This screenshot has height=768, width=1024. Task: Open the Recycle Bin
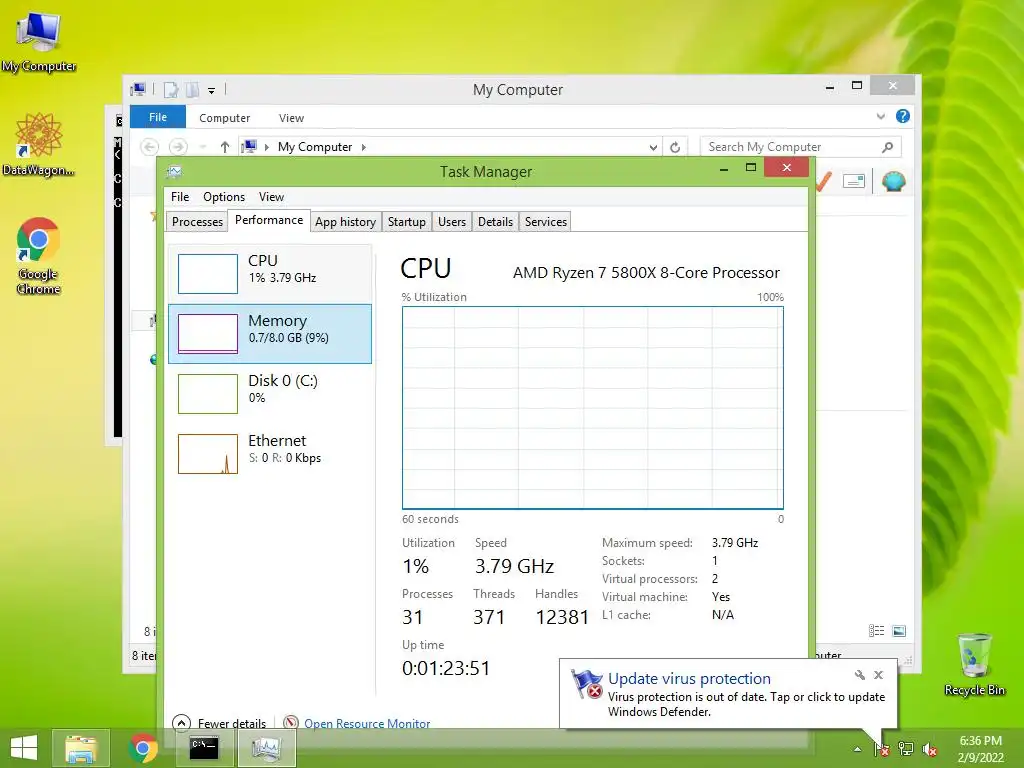974,664
